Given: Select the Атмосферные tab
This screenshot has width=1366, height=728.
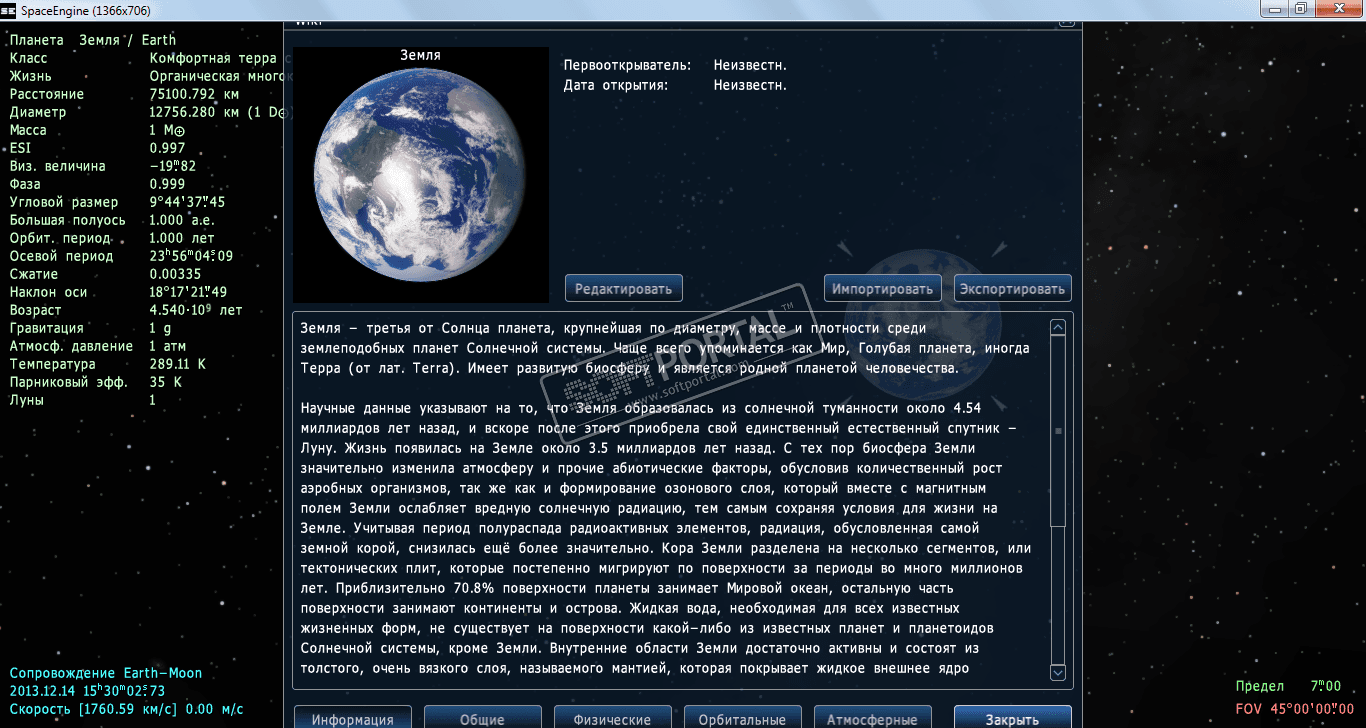Looking at the screenshot, I should tap(872, 718).
